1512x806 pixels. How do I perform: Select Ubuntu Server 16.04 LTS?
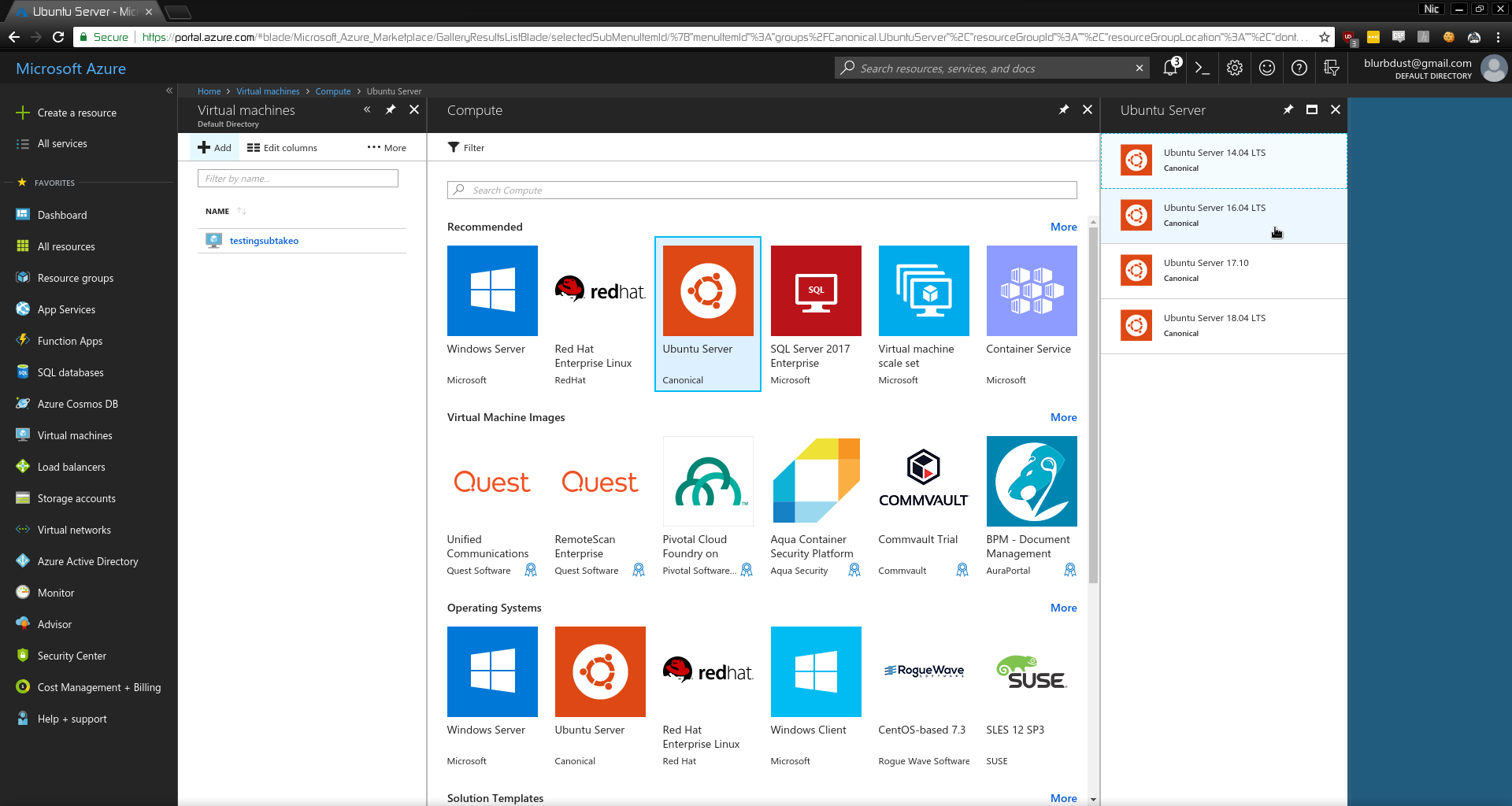coord(1224,216)
